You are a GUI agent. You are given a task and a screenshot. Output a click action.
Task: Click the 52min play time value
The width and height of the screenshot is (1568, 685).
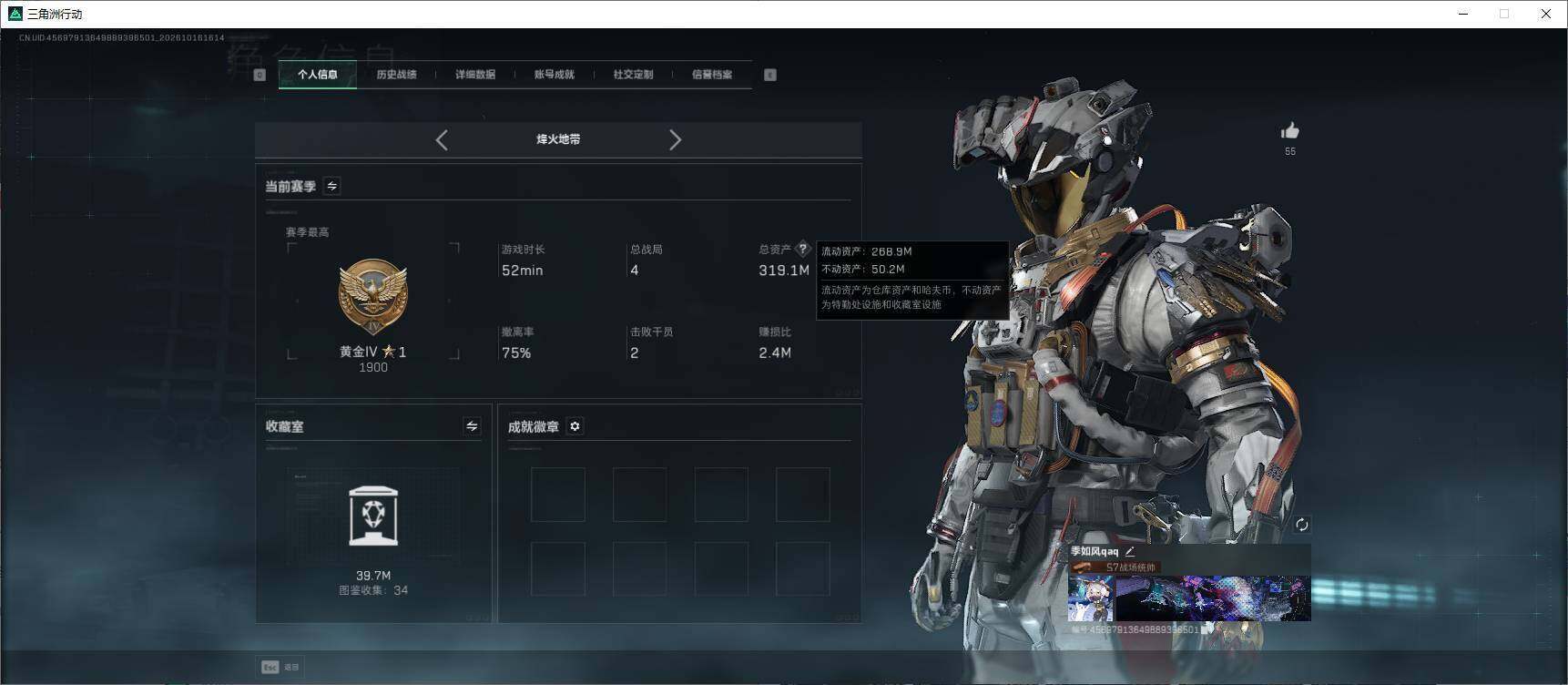point(523,271)
